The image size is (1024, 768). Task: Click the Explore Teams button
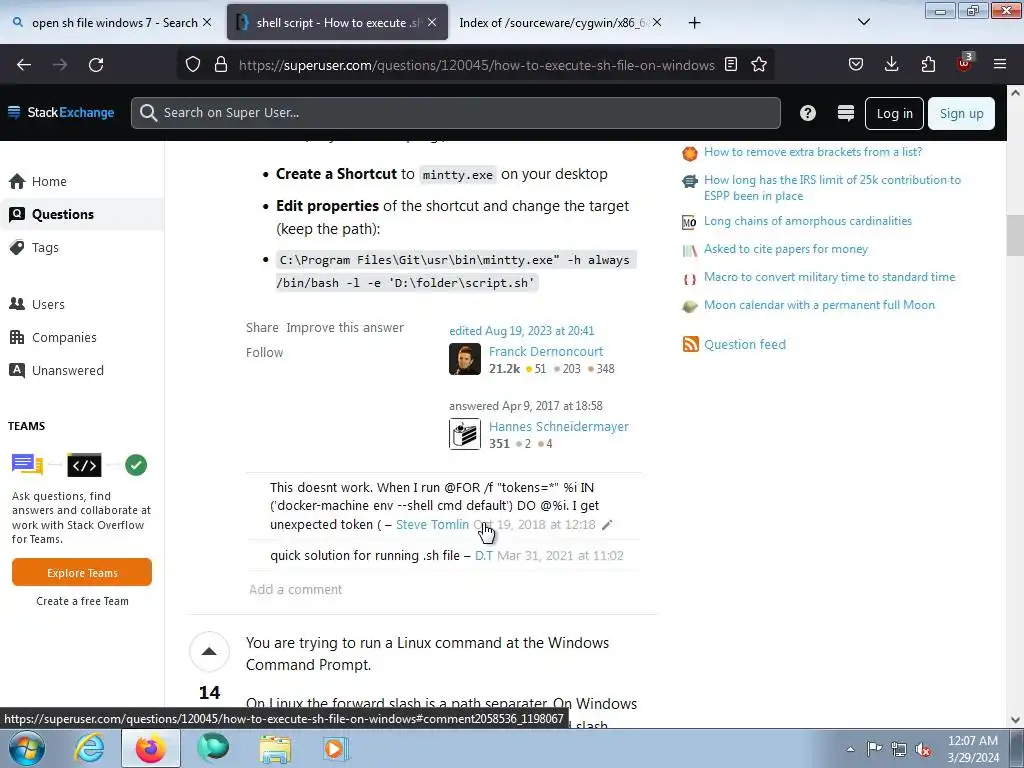point(82,573)
